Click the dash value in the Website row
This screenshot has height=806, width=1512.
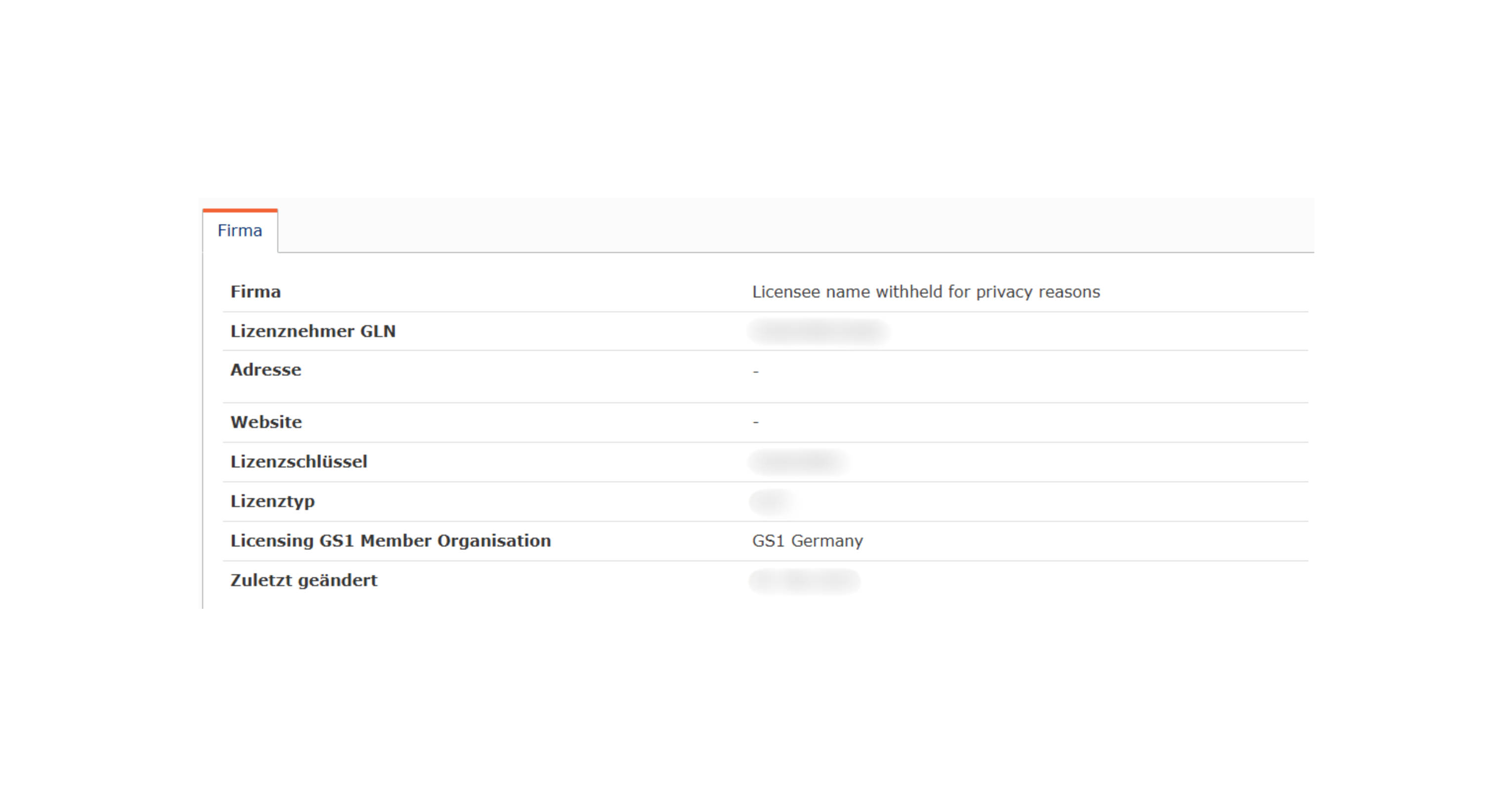[755, 422]
